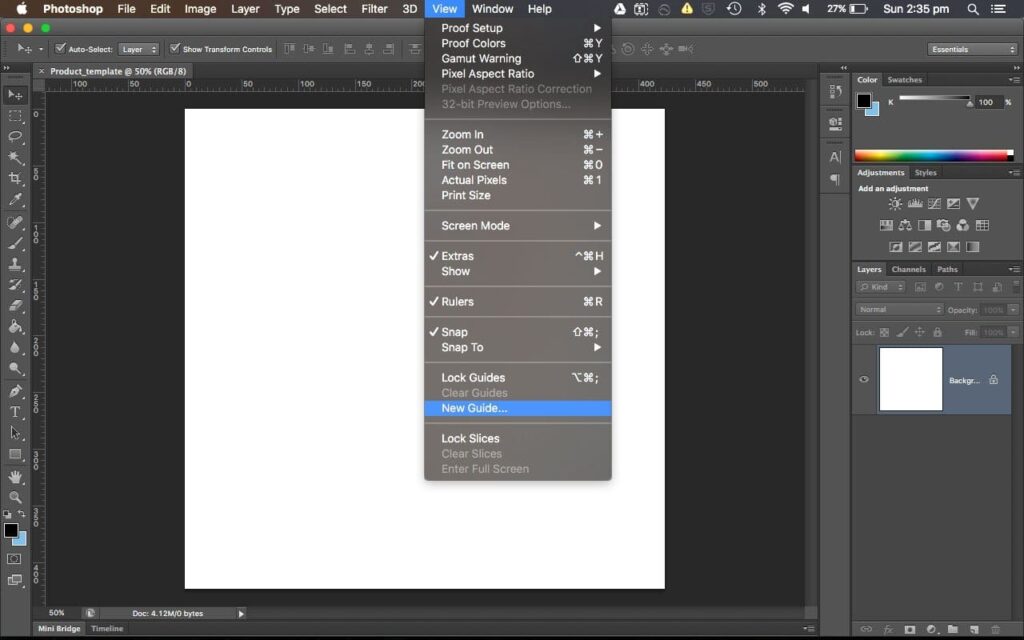1024x640 pixels.
Task: Select the Move tool
Action: [14, 94]
